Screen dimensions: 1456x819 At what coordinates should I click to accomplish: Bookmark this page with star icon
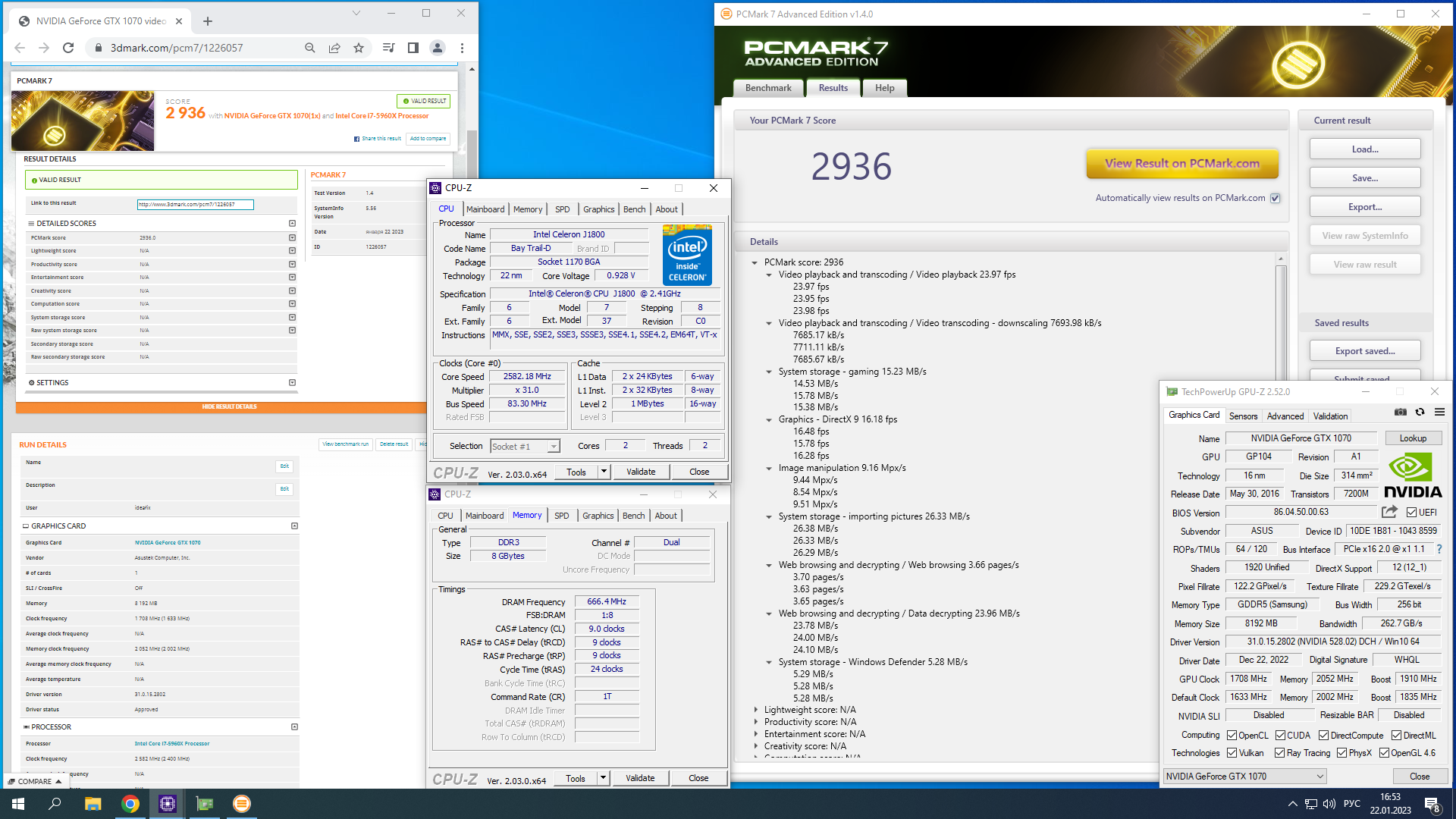(359, 48)
